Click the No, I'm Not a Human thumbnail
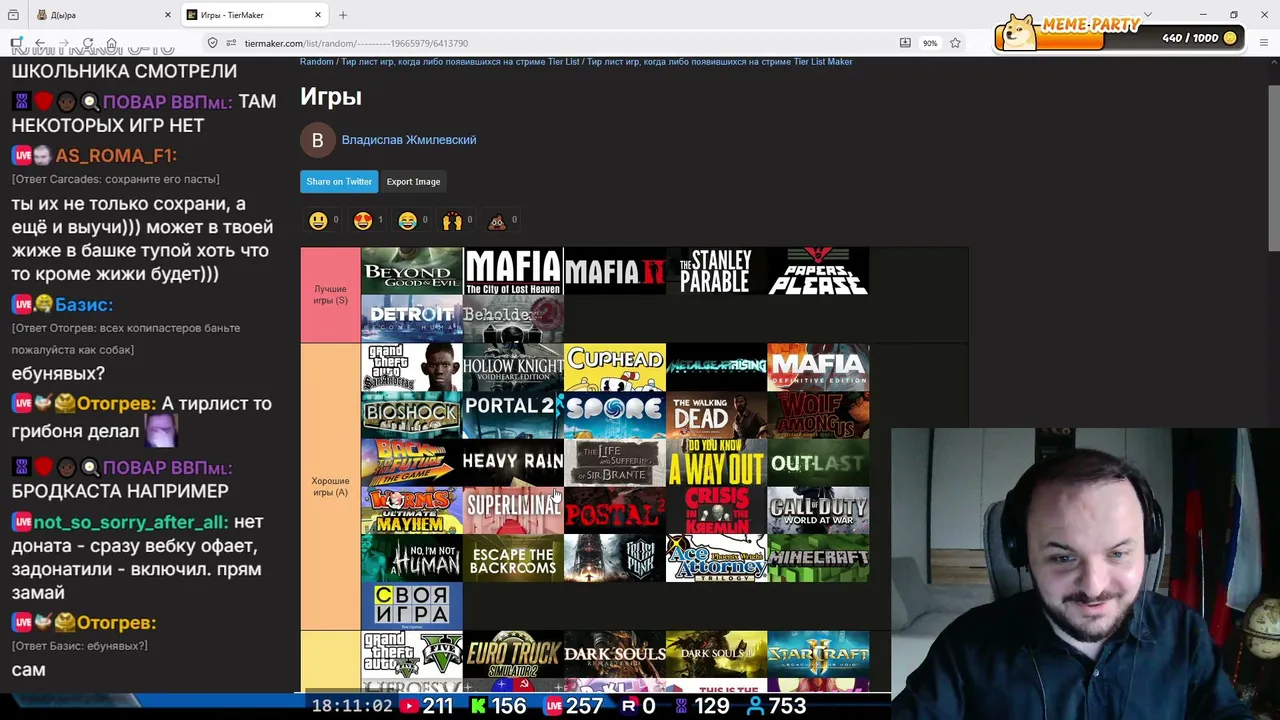This screenshot has height=720, width=1280. (412, 559)
